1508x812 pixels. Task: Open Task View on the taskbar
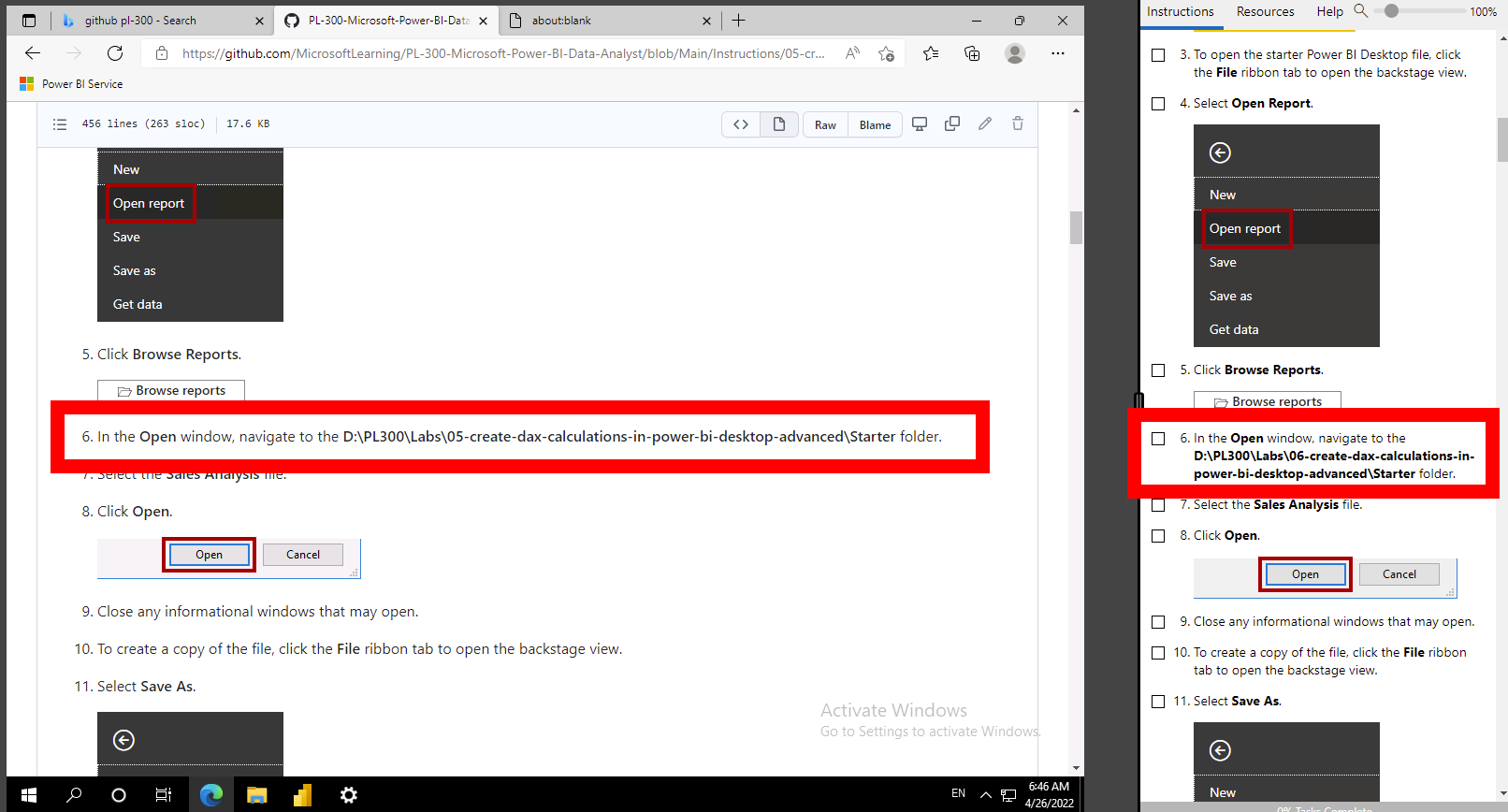click(x=163, y=795)
